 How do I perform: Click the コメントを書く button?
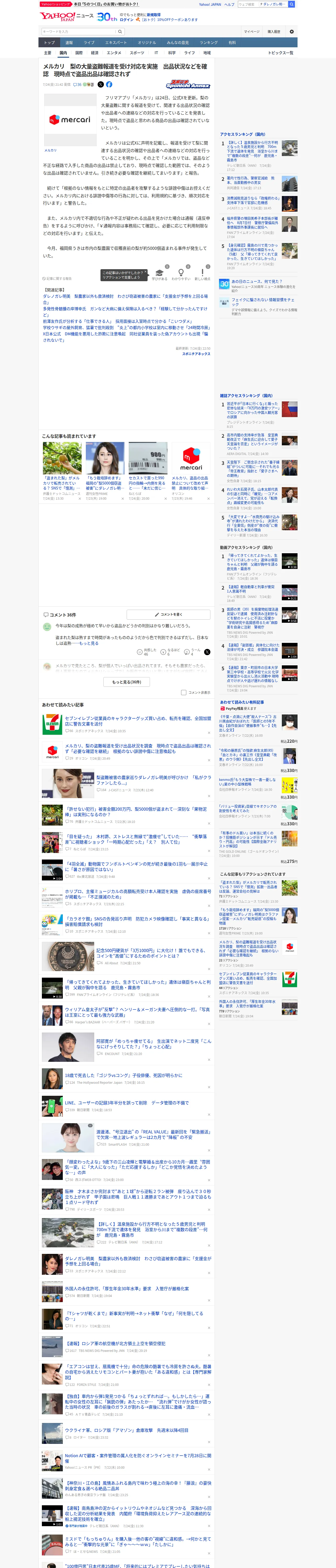click(x=168, y=614)
